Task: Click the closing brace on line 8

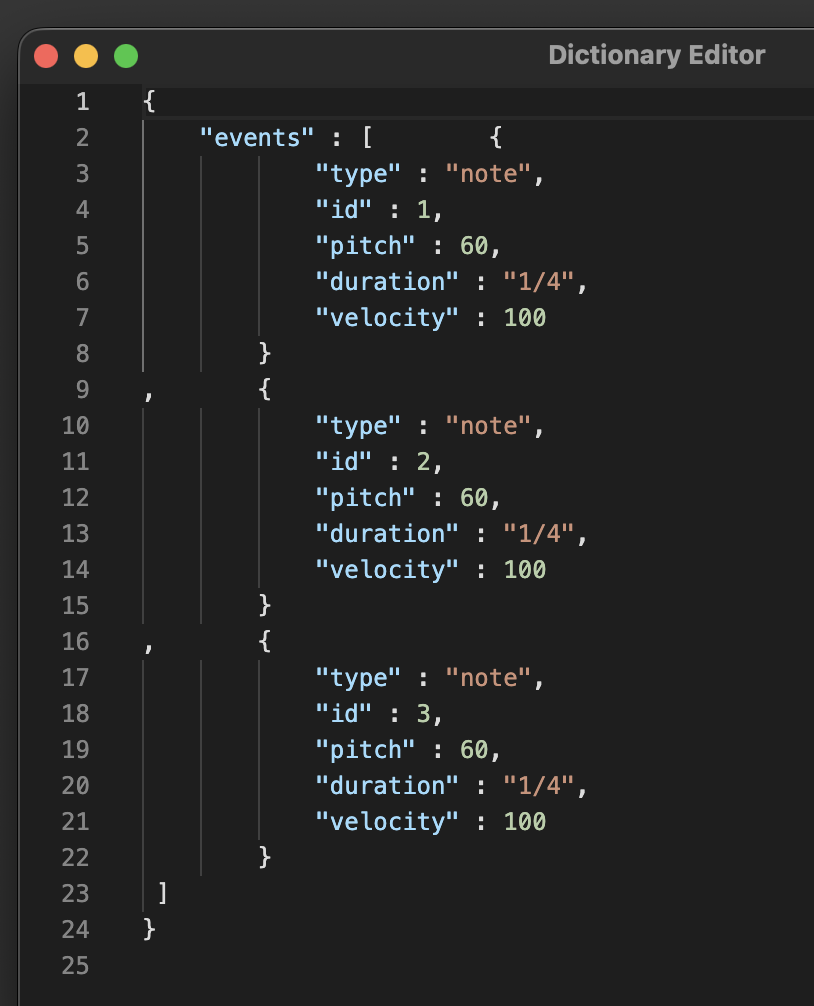Action: (x=265, y=353)
